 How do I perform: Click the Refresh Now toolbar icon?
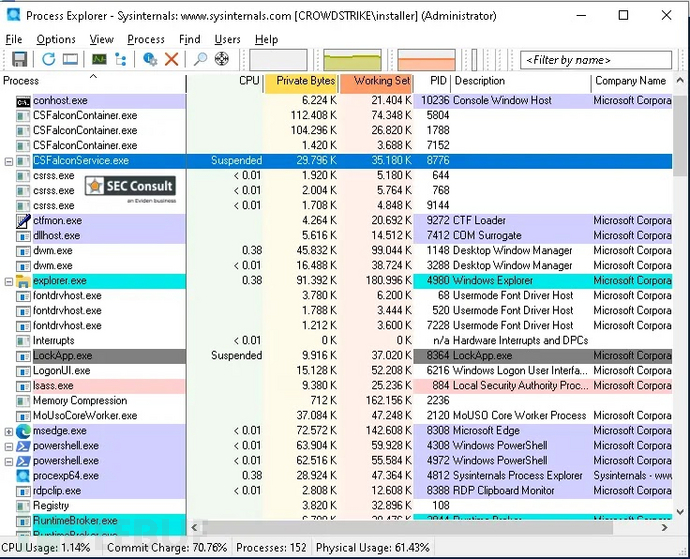48,60
